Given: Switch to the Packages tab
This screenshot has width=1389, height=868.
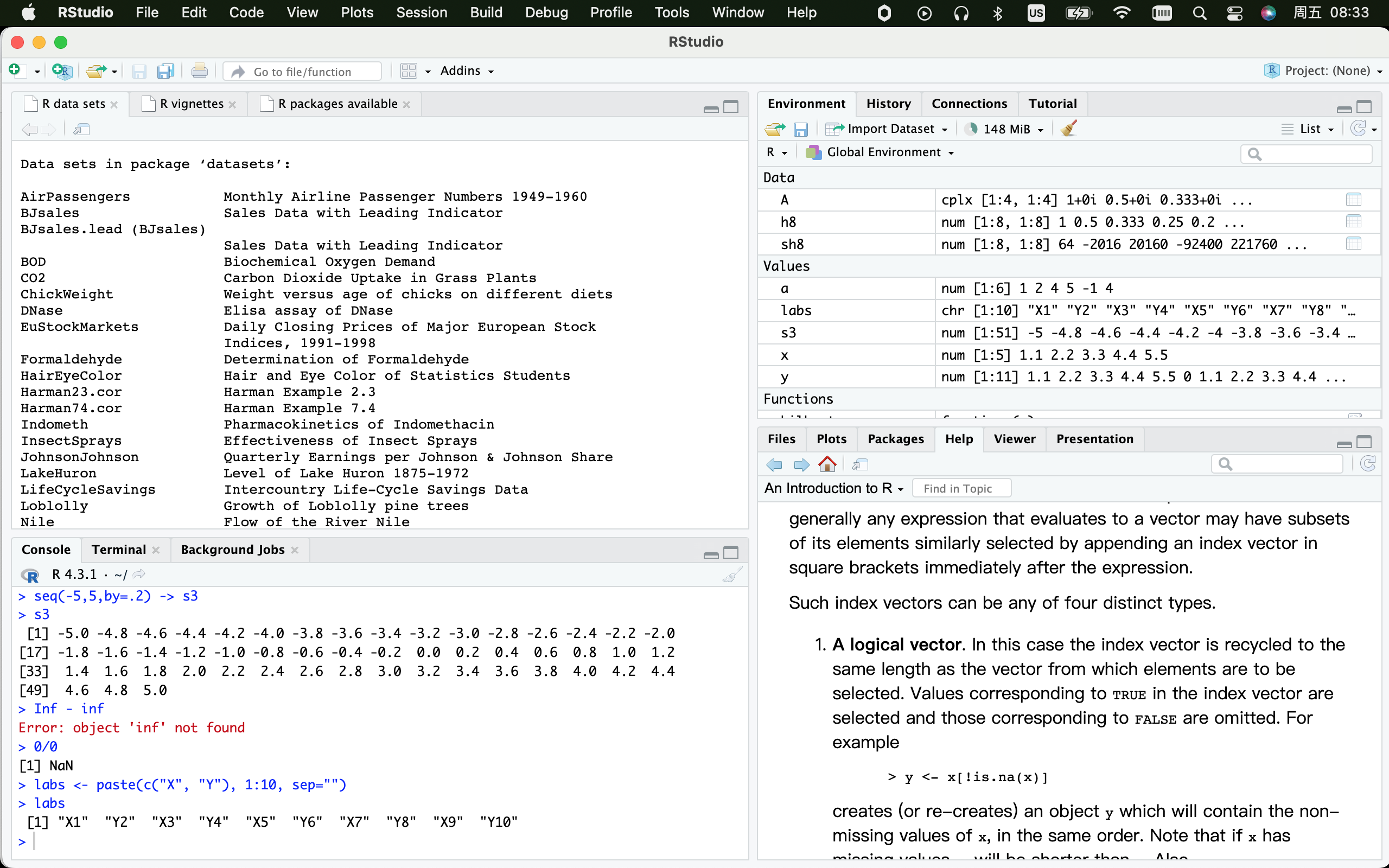Looking at the screenshot, I should click(895, 438).
